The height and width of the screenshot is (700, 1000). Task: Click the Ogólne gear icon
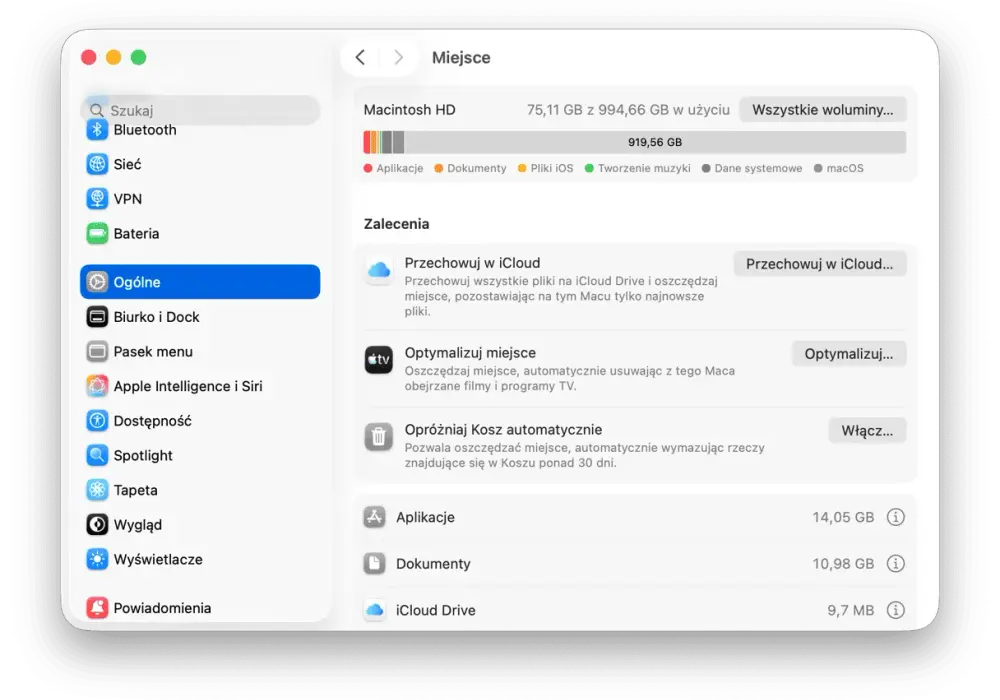(97, 282)
